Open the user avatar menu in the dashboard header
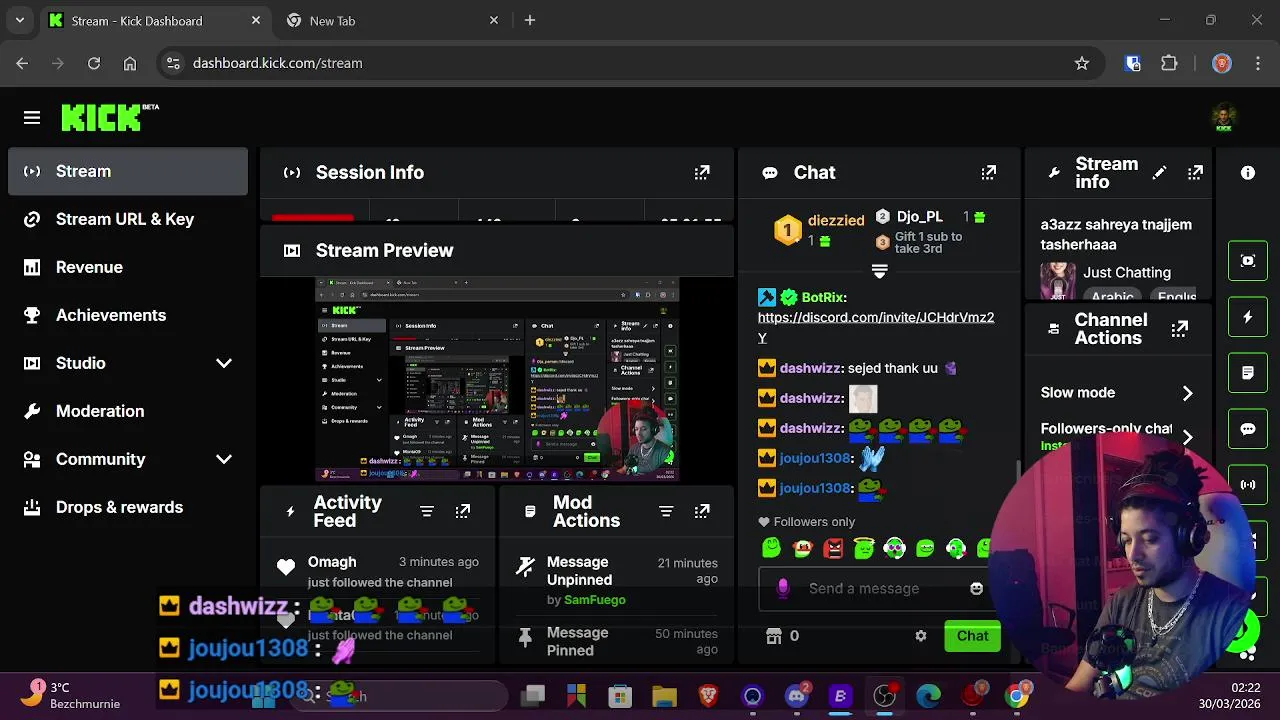Viewport: 1280px width, 720px height. click(1224, 118)
